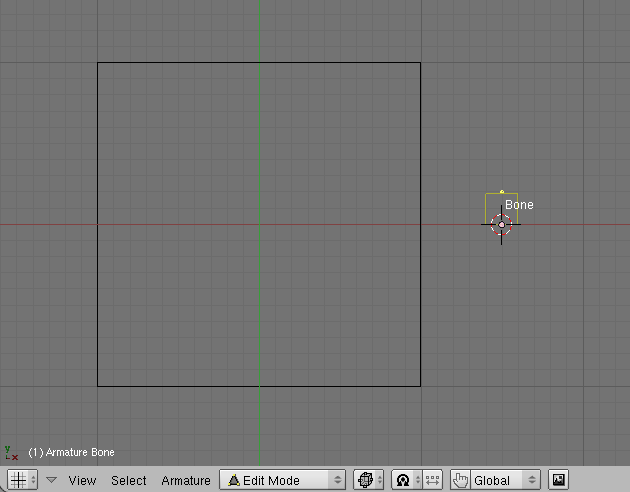Viewport: 630px width, 492px height.
Task: Open the View menu
Action: [x=82, y=480]
